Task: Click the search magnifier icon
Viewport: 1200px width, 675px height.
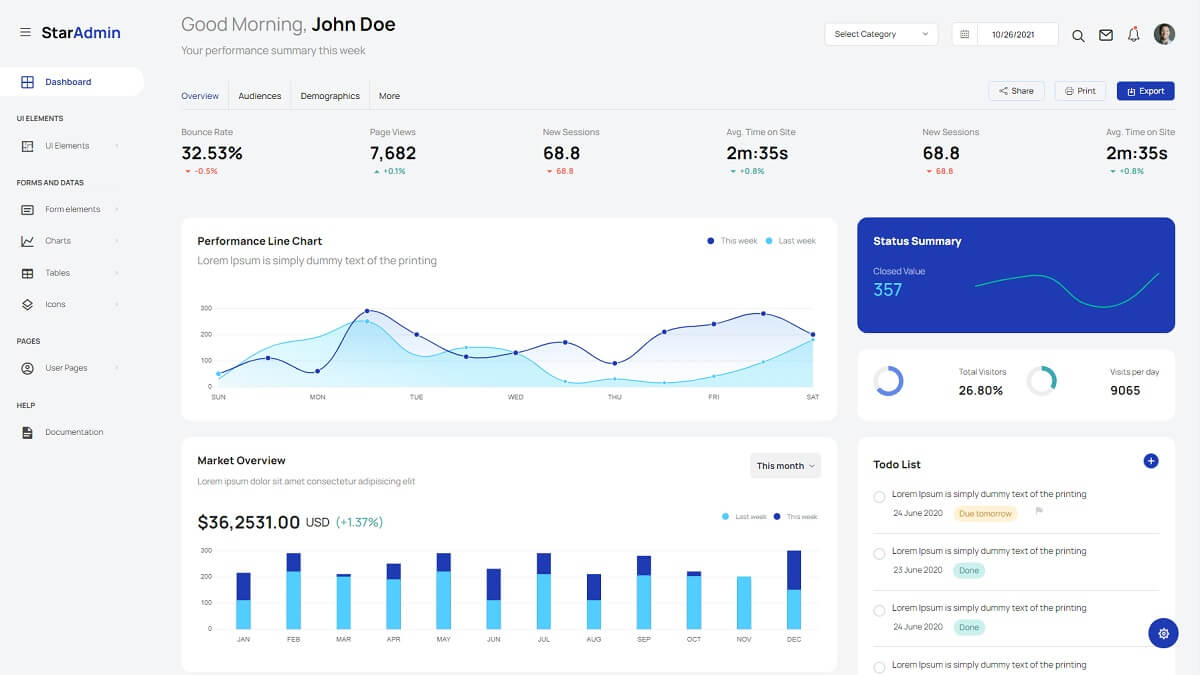Action: click(x=1078, y=34)
